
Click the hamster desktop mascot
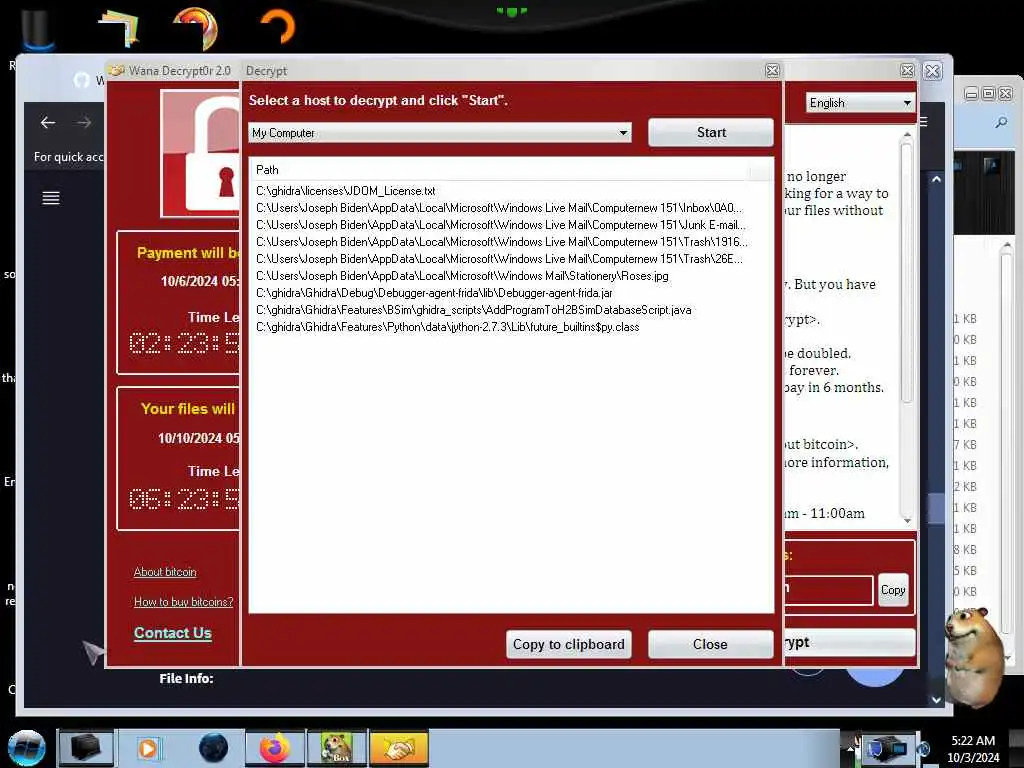[974, 656]
